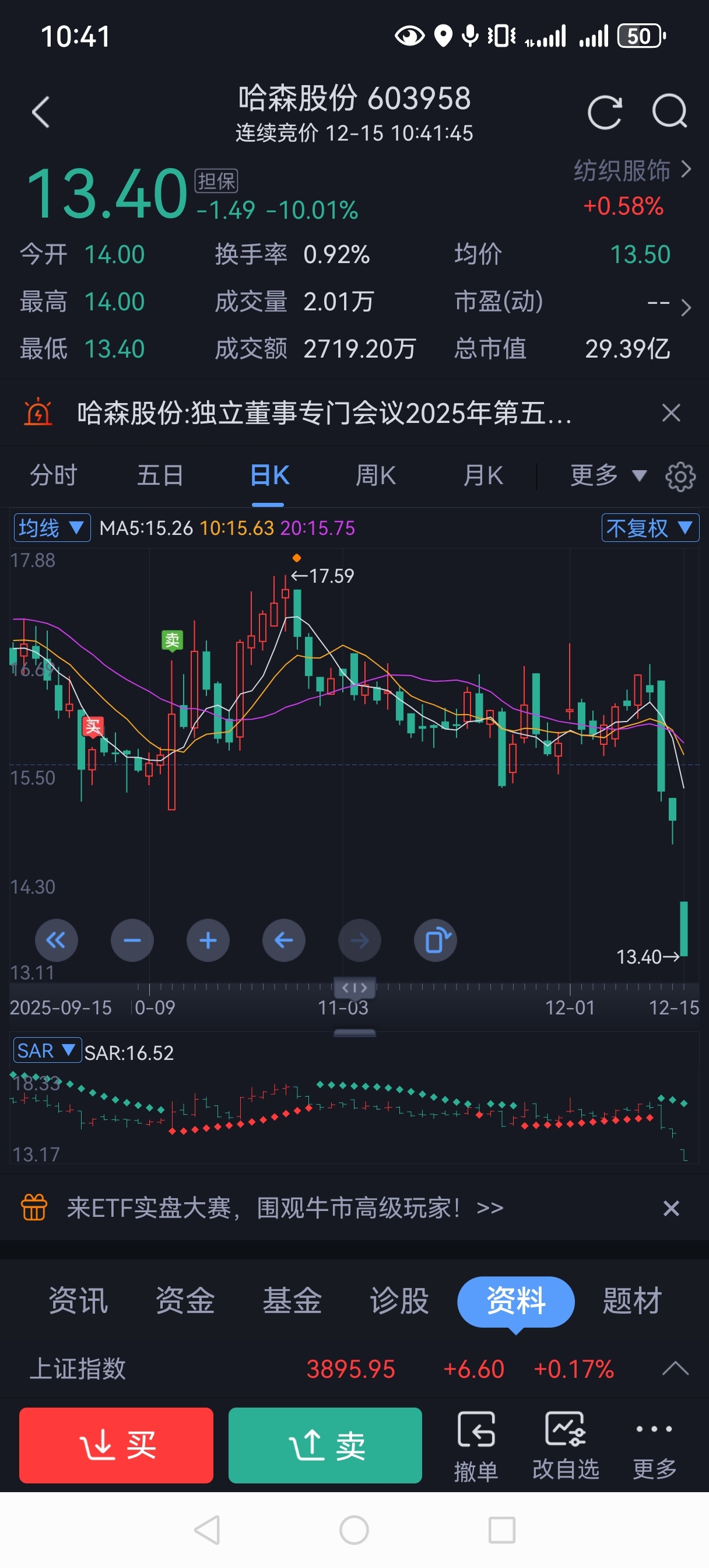709x1568 pixels.
Task: Expand the 上证指数 index bar
Action: [675, 1369]
